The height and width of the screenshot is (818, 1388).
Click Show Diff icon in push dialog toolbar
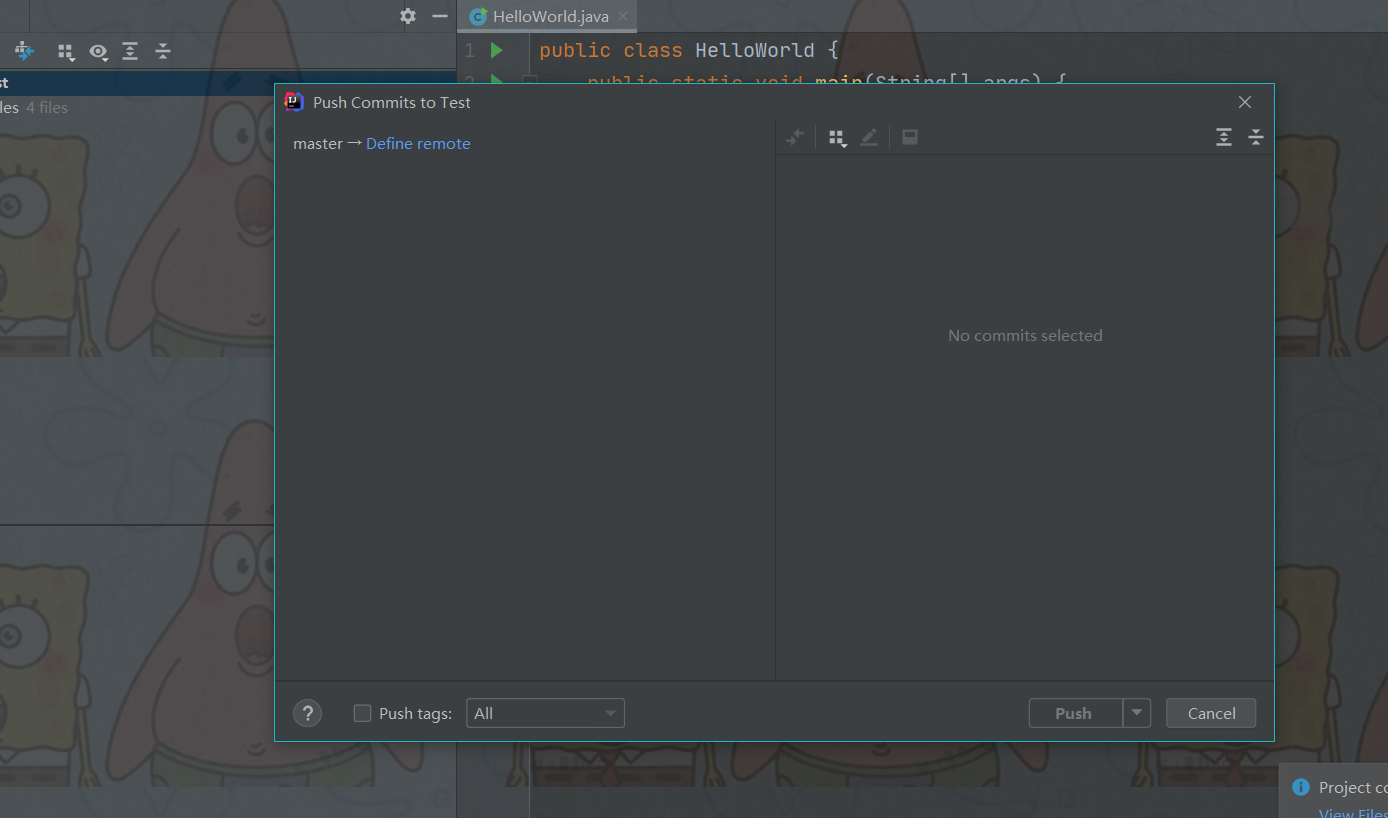[x=795, y=137]
